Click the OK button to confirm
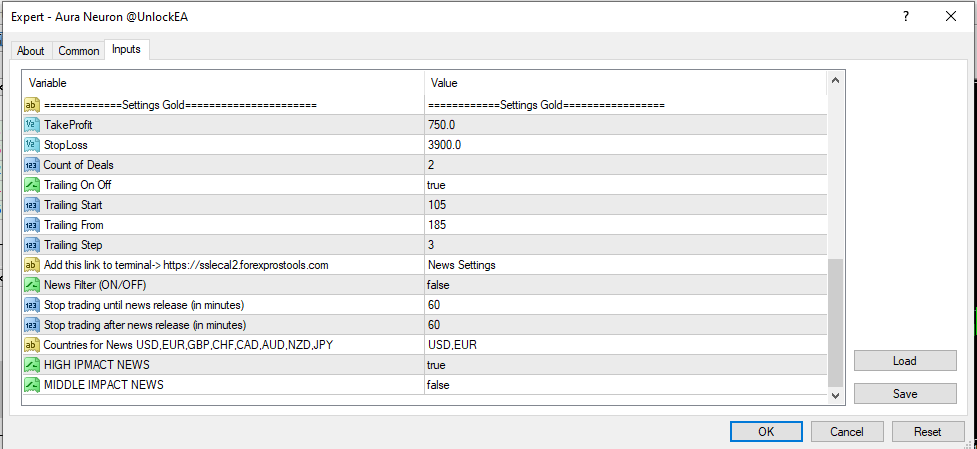The width and height of the screenshot is (977, 449). pyautogui.click(x=765, y=432)
